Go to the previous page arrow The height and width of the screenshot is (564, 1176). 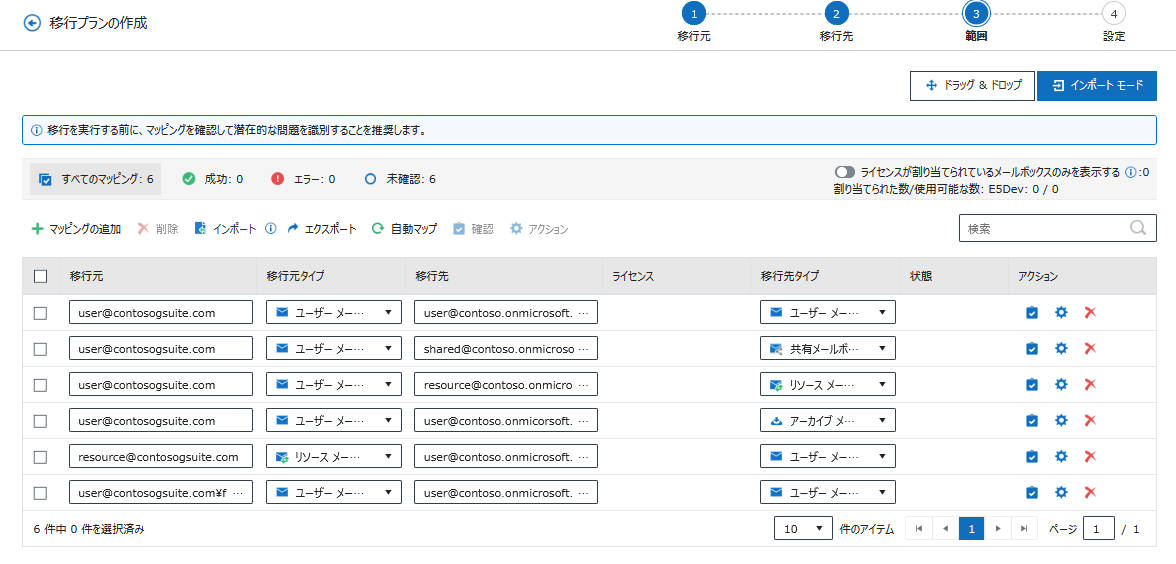945,529
